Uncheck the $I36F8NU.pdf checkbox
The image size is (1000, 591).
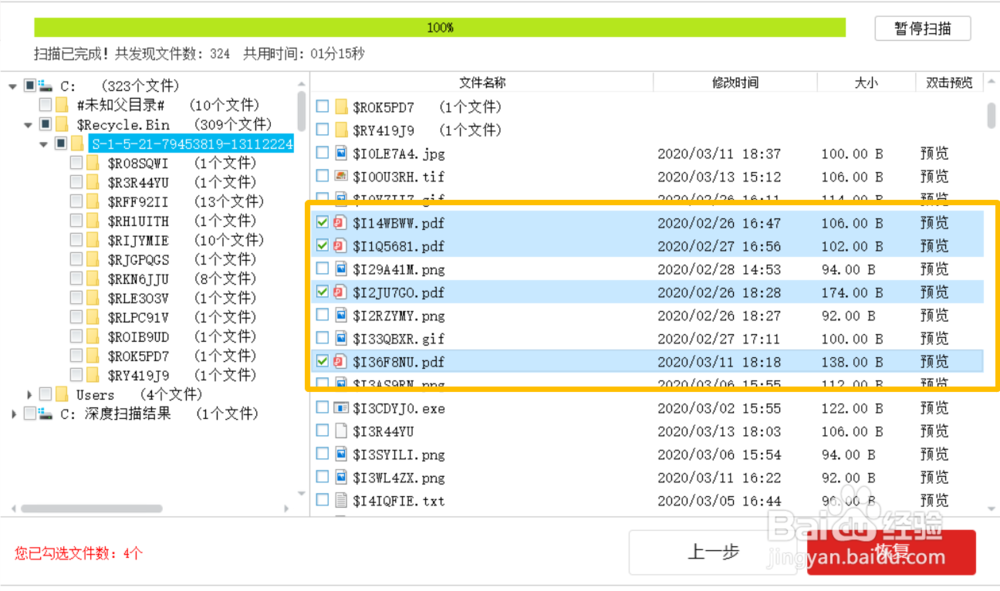(323, 361)
